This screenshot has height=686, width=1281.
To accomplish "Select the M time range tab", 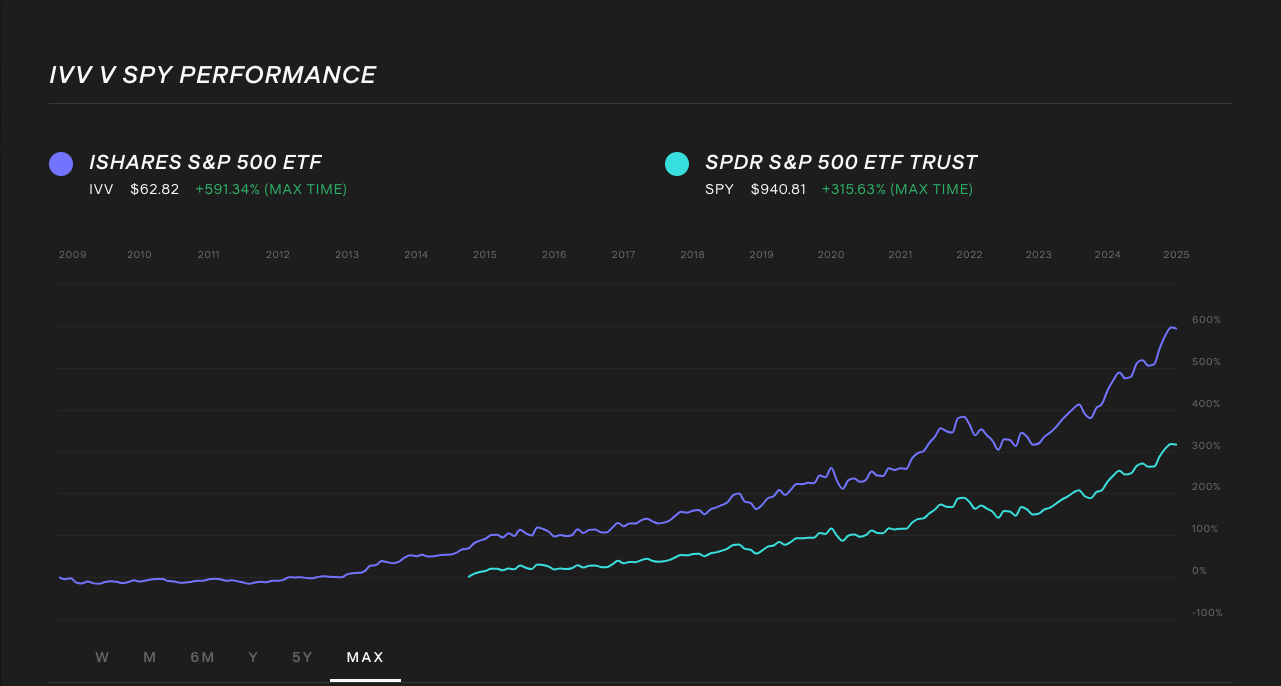I will 149,657.
